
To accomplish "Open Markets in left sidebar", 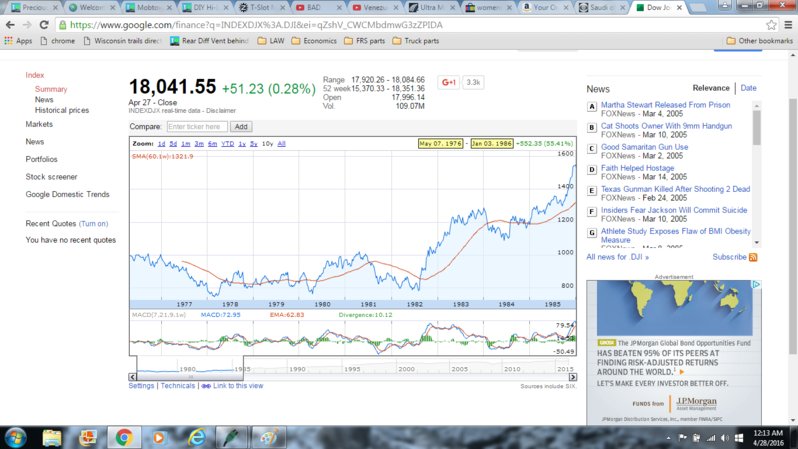I will point(39,124).
